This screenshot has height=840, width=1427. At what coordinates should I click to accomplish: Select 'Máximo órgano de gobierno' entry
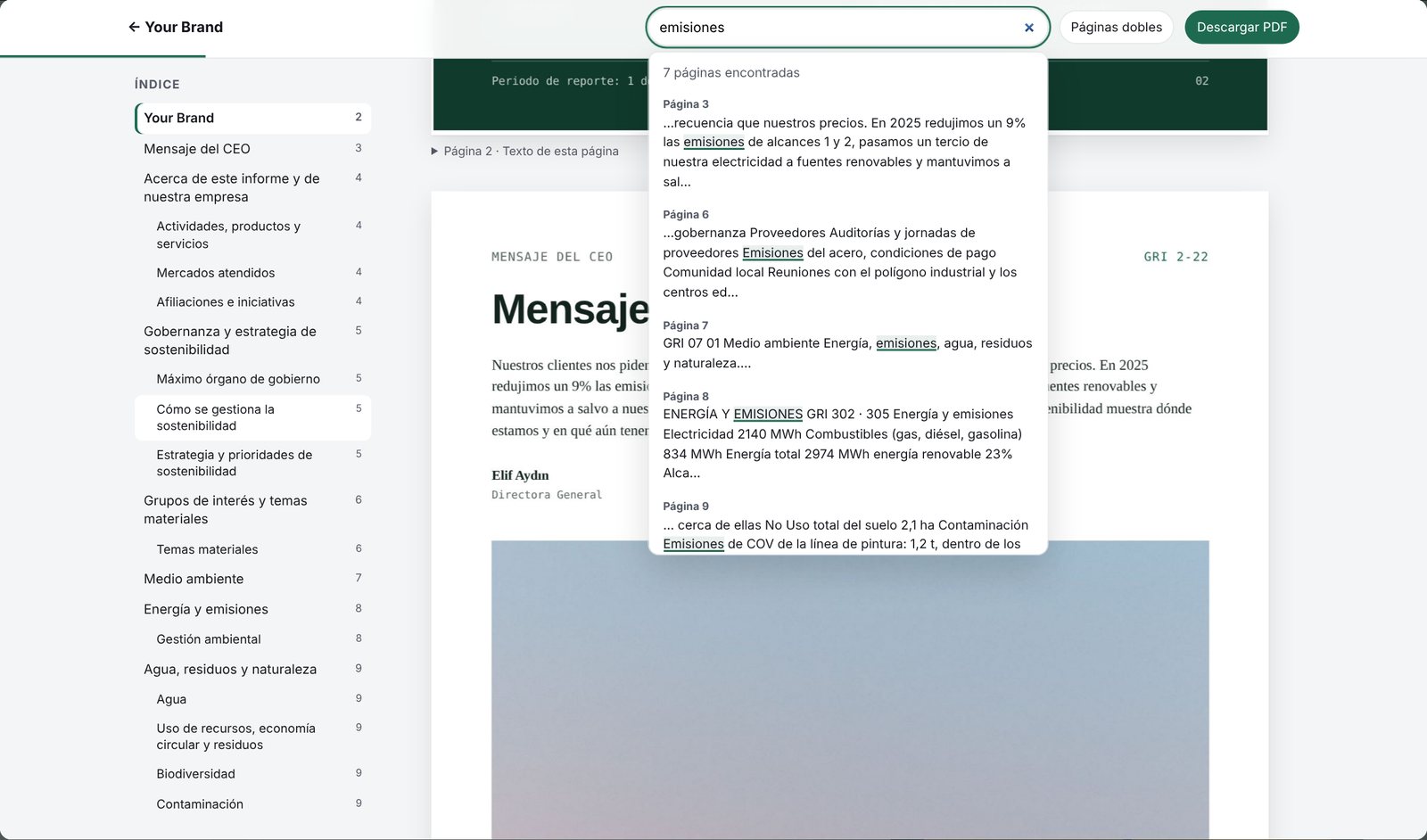[252, 379]
